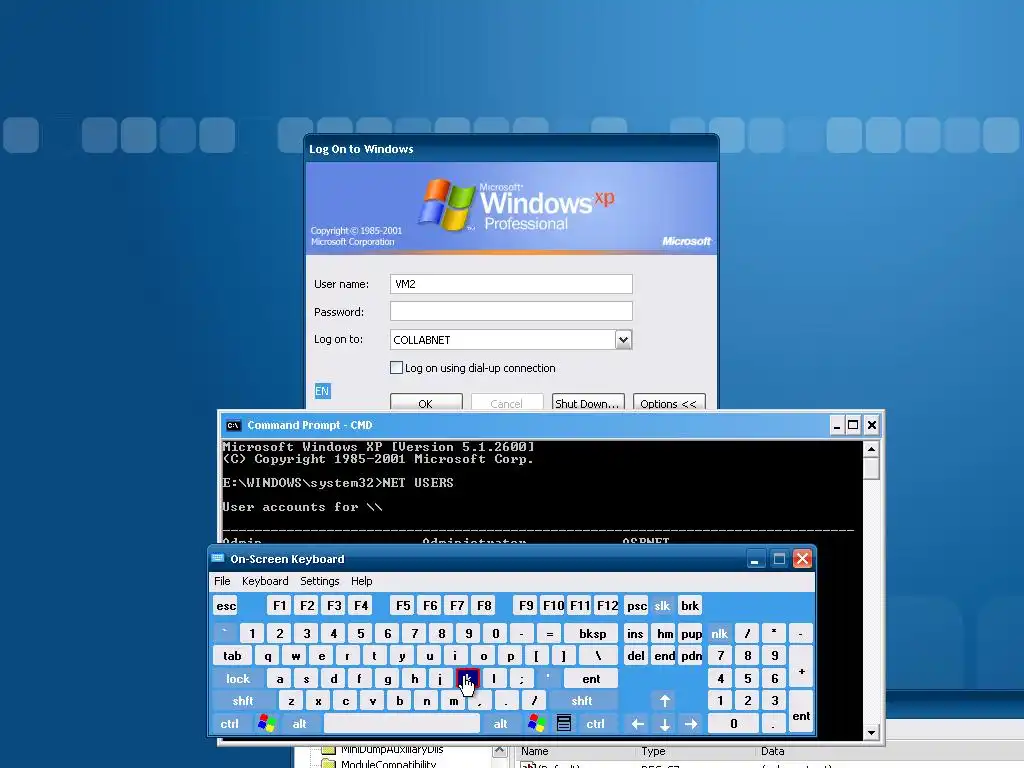Click the Command Prompt title bar icon
The image size is (1024, 768).
(233, 425)
